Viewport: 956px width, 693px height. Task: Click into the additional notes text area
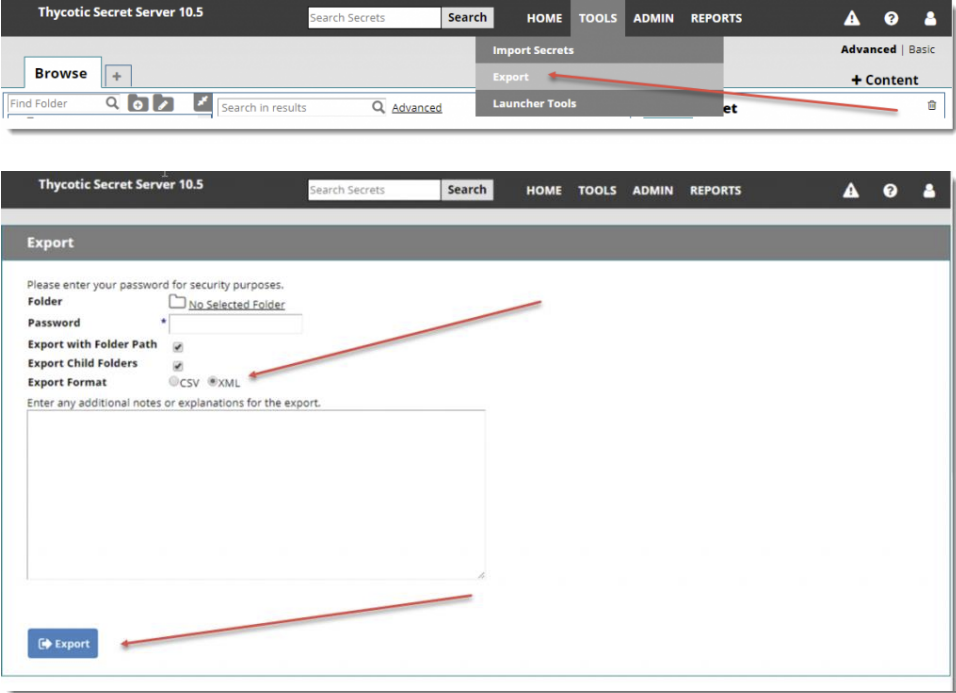tap(256, 494)
